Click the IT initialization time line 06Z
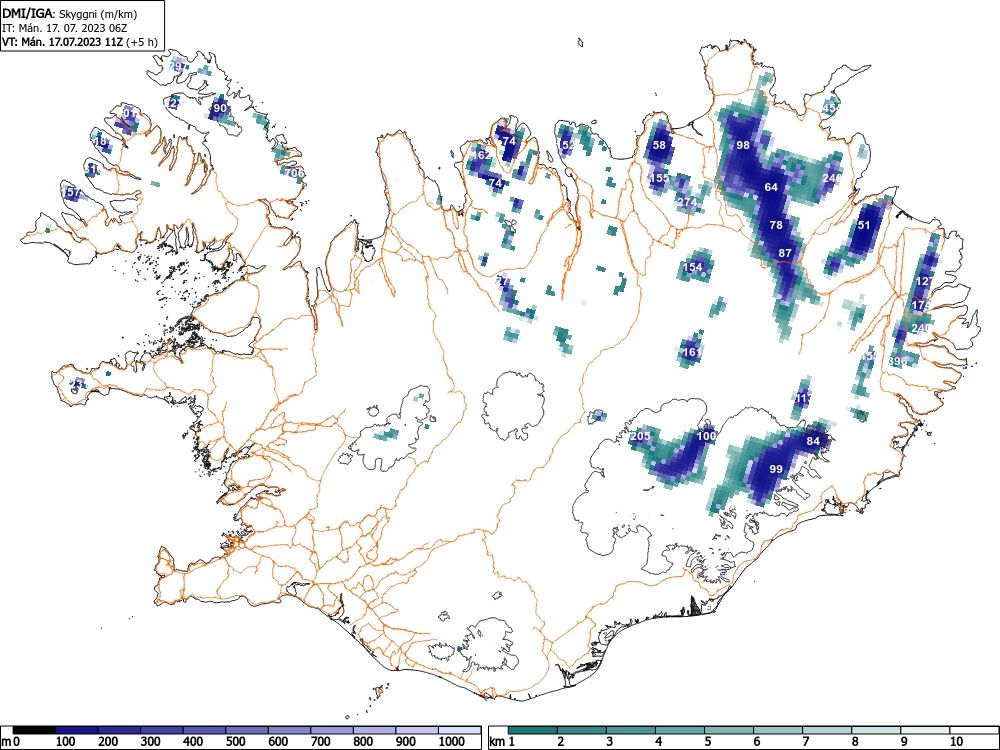This screenshot has height=750, width=1000. (65, 28)
